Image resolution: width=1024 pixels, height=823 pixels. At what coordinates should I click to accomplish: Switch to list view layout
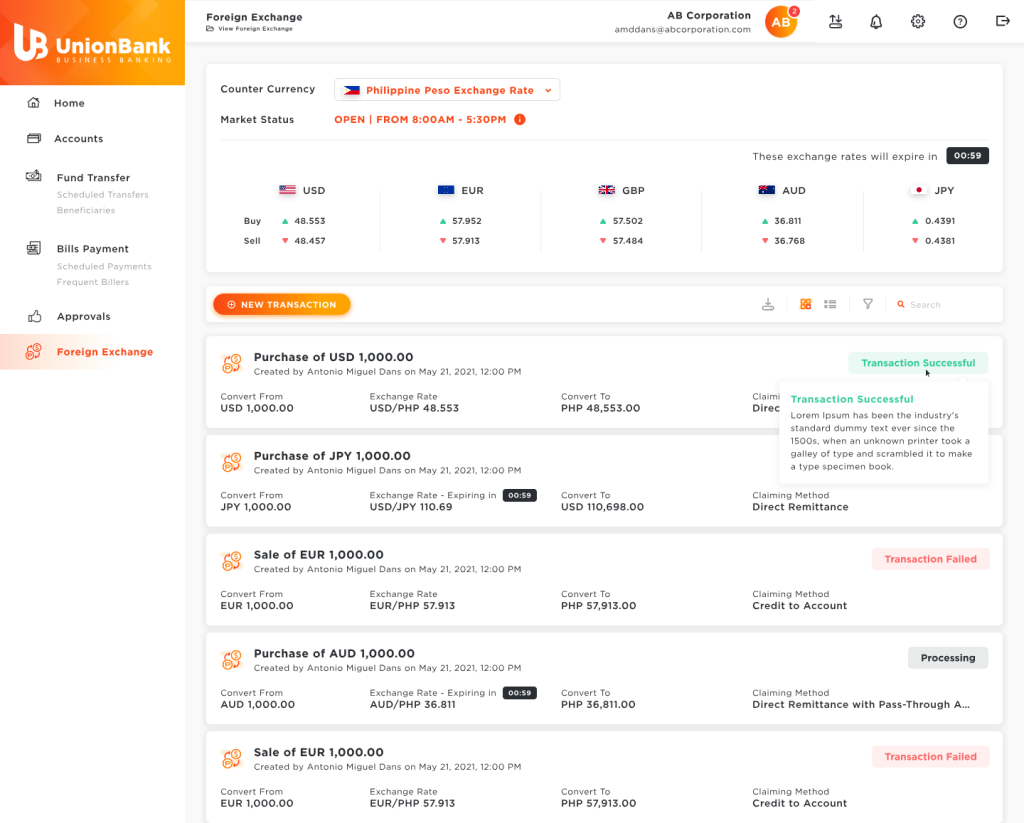tap(830, 304)
